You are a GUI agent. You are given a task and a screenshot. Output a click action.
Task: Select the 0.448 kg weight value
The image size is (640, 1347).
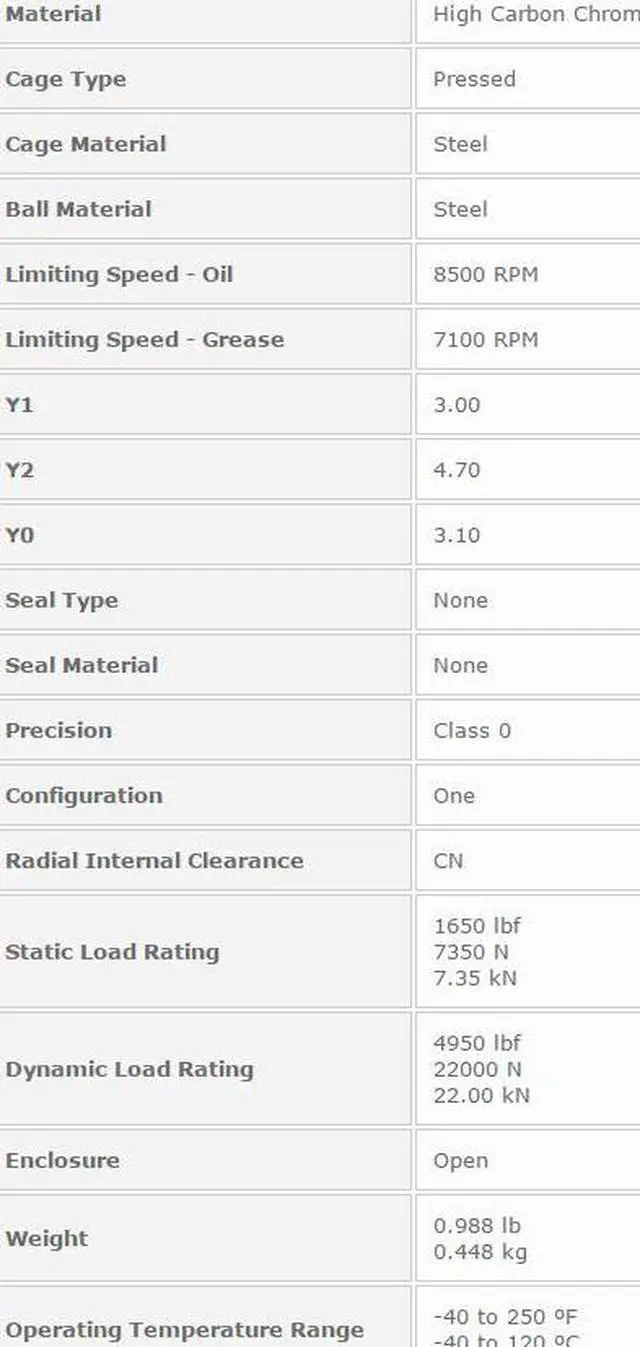tap(480, 1252)
